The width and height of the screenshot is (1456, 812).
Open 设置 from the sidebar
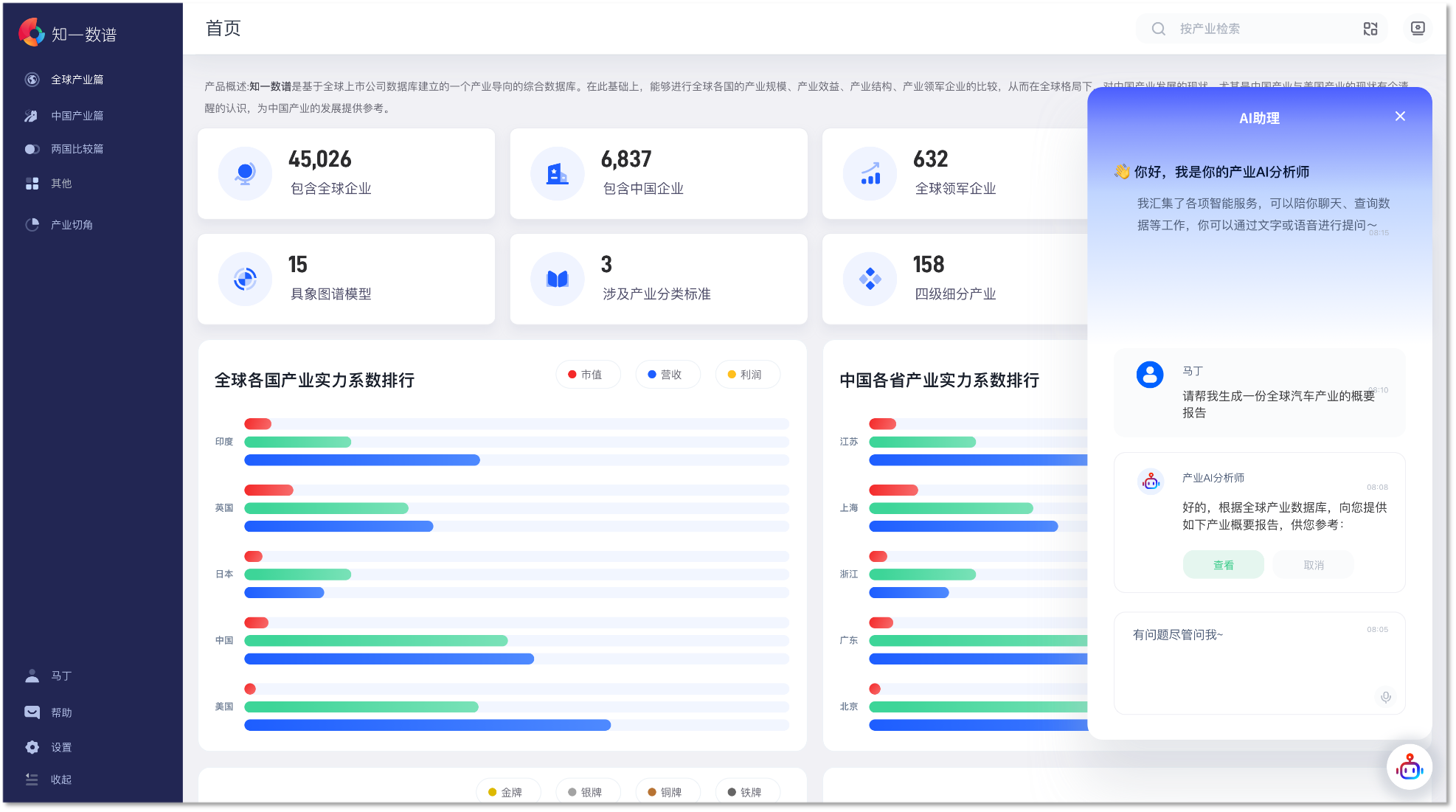[x=60, y=747]
